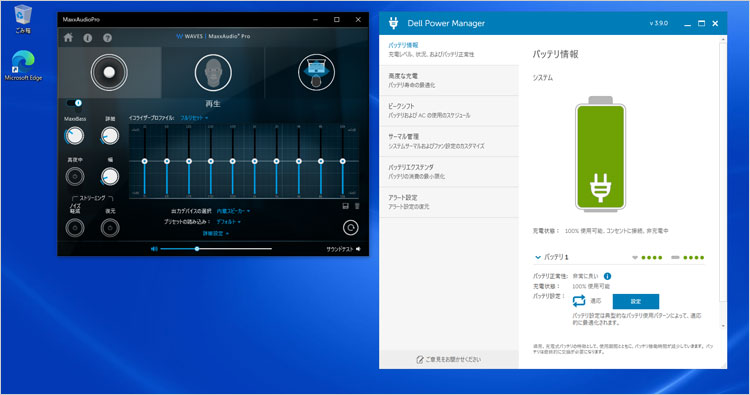Click the knob below MaxxBass (高度中)
750x395 pixels.
(x=75, y=177)
